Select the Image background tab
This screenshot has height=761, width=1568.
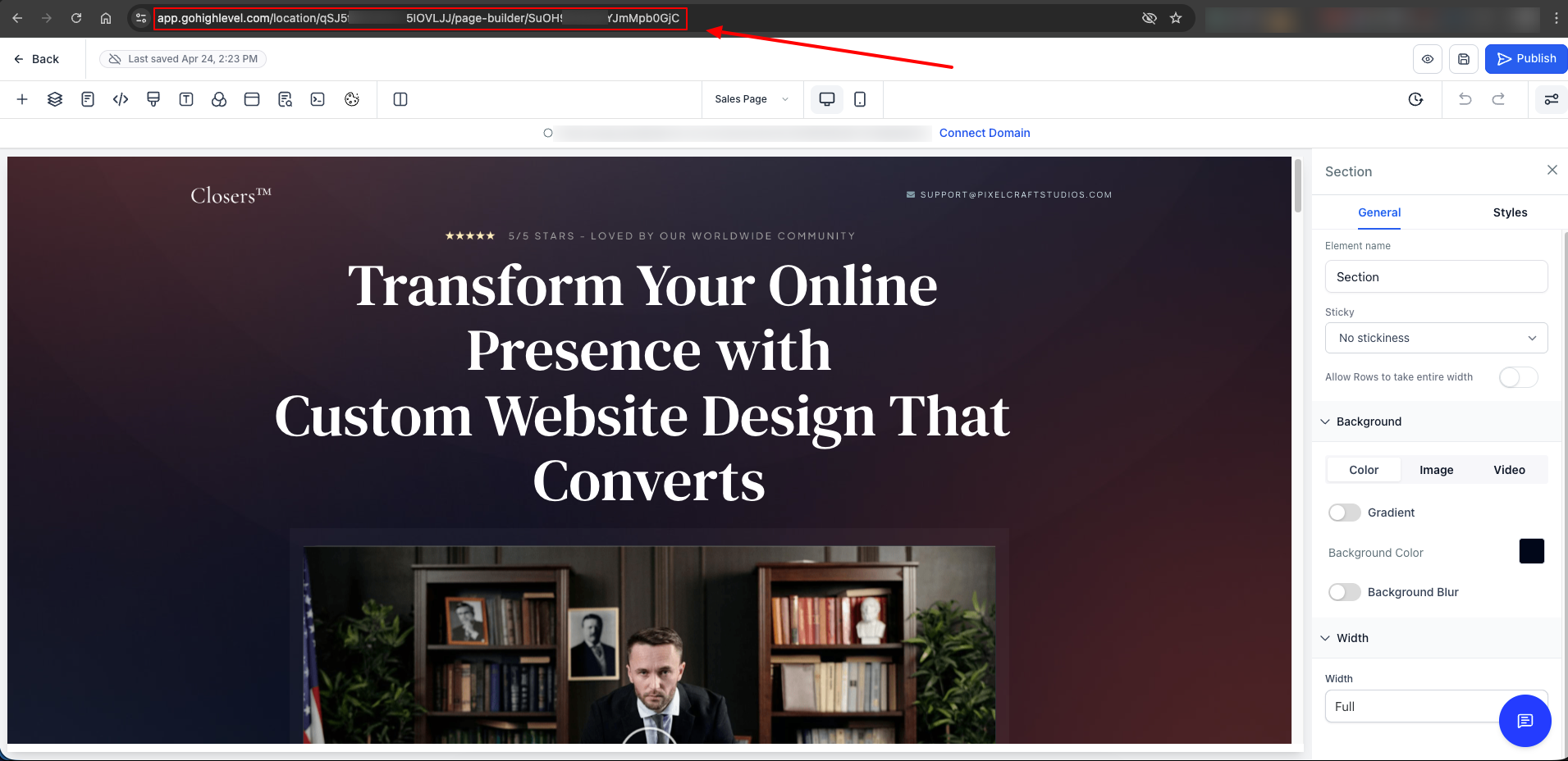coord(1436,470)
